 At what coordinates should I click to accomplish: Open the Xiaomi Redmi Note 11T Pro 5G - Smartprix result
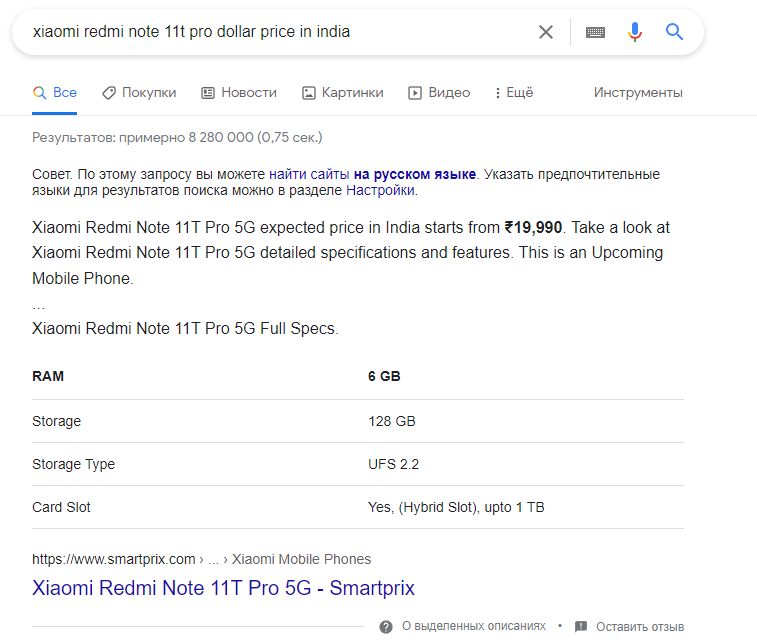(x=223, y=588)
